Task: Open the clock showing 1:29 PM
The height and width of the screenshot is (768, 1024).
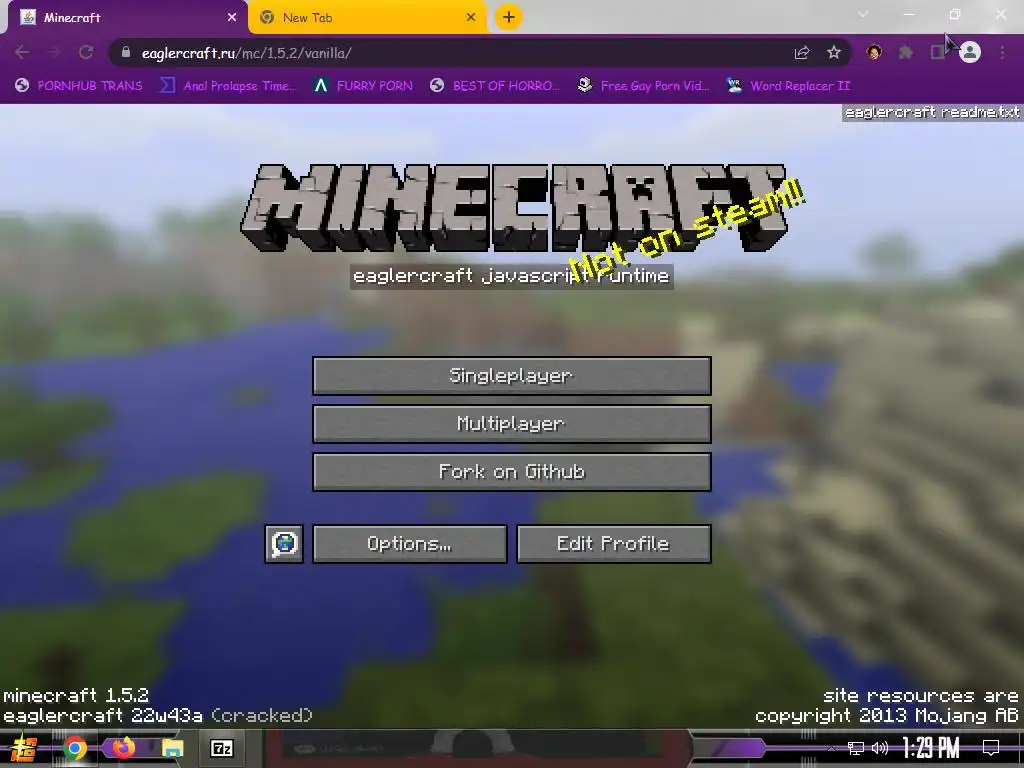Action: pyautogui.click(x=931, y=748)
